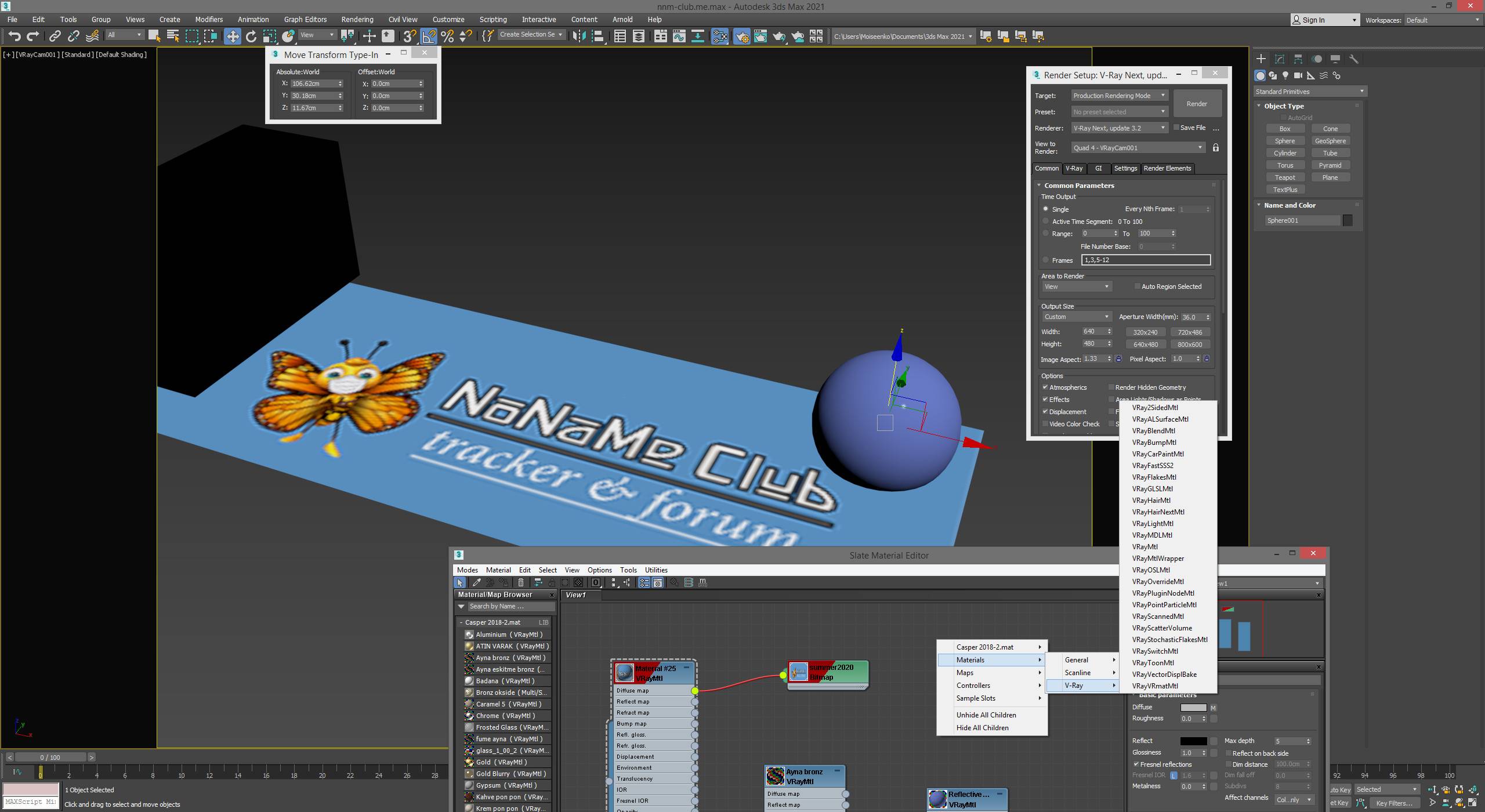The image size is (1485, 812).
Task: Collapse the Common Parameters rollout
Action: 1078,186
